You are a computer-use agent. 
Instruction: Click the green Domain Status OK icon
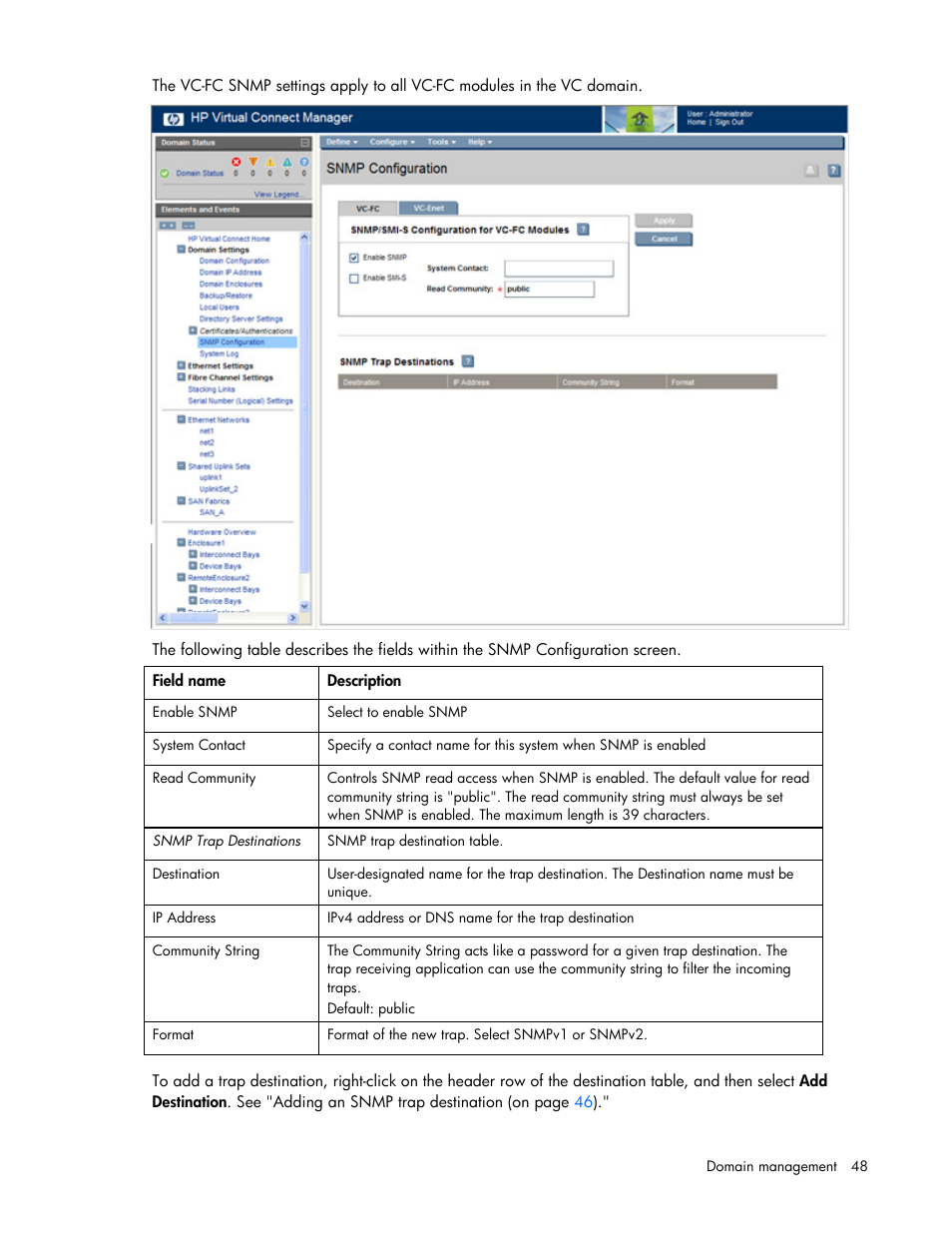coord(165,174)
